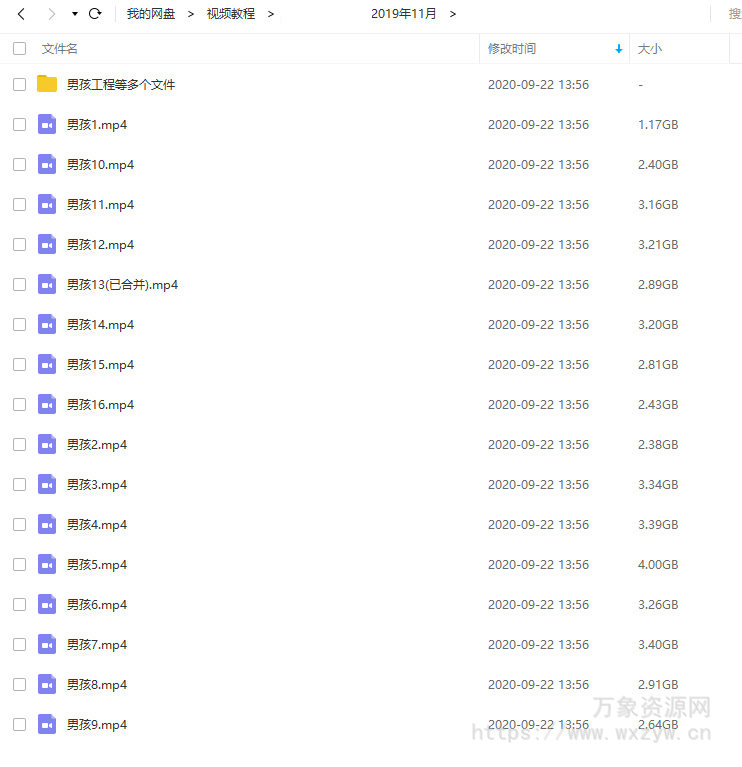Open the navigation history dropdown arrow
The image size is (742, 767).
(x=74, y=14)
